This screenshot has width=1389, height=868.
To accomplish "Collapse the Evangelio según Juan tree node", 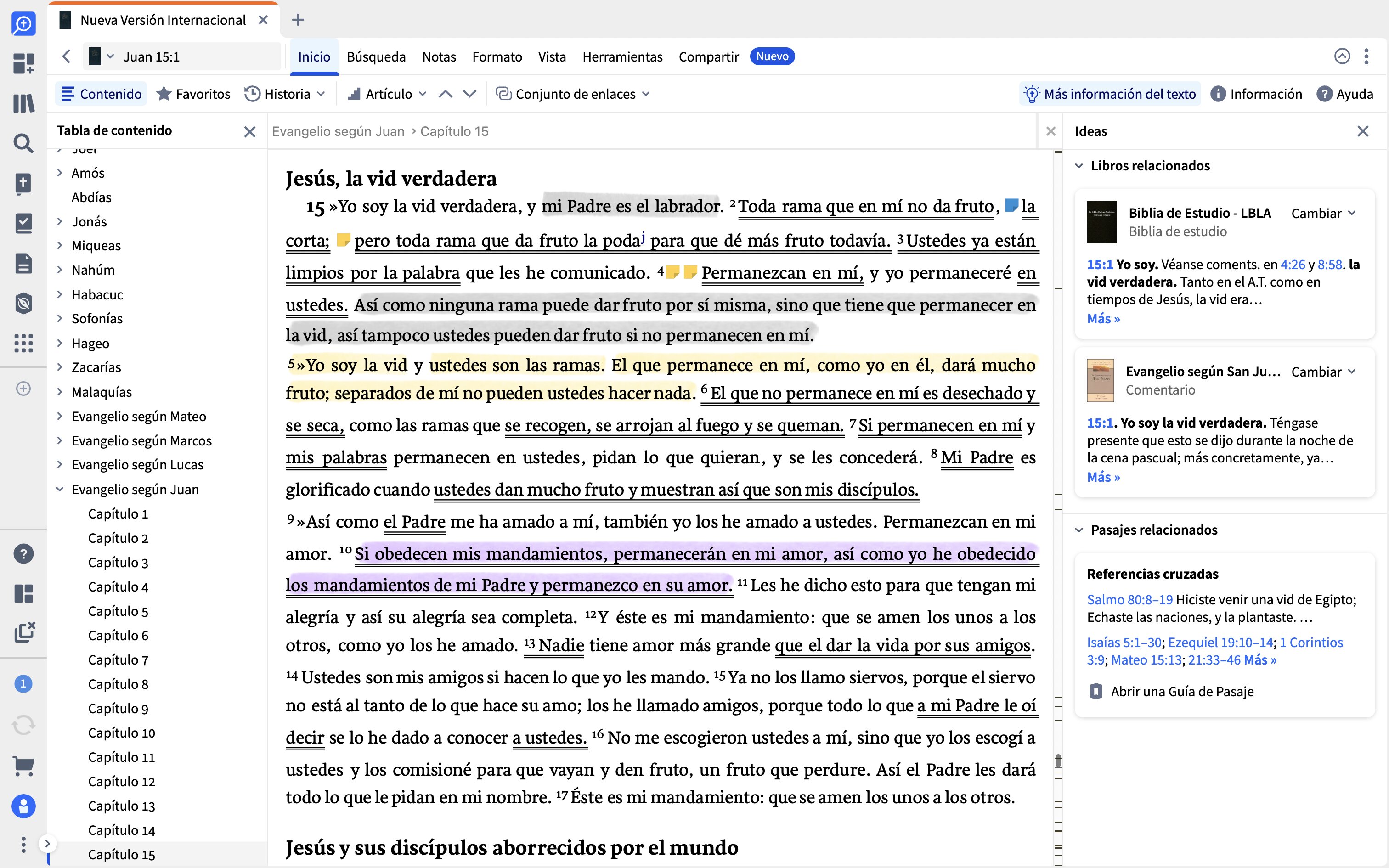I will point(60,489).
